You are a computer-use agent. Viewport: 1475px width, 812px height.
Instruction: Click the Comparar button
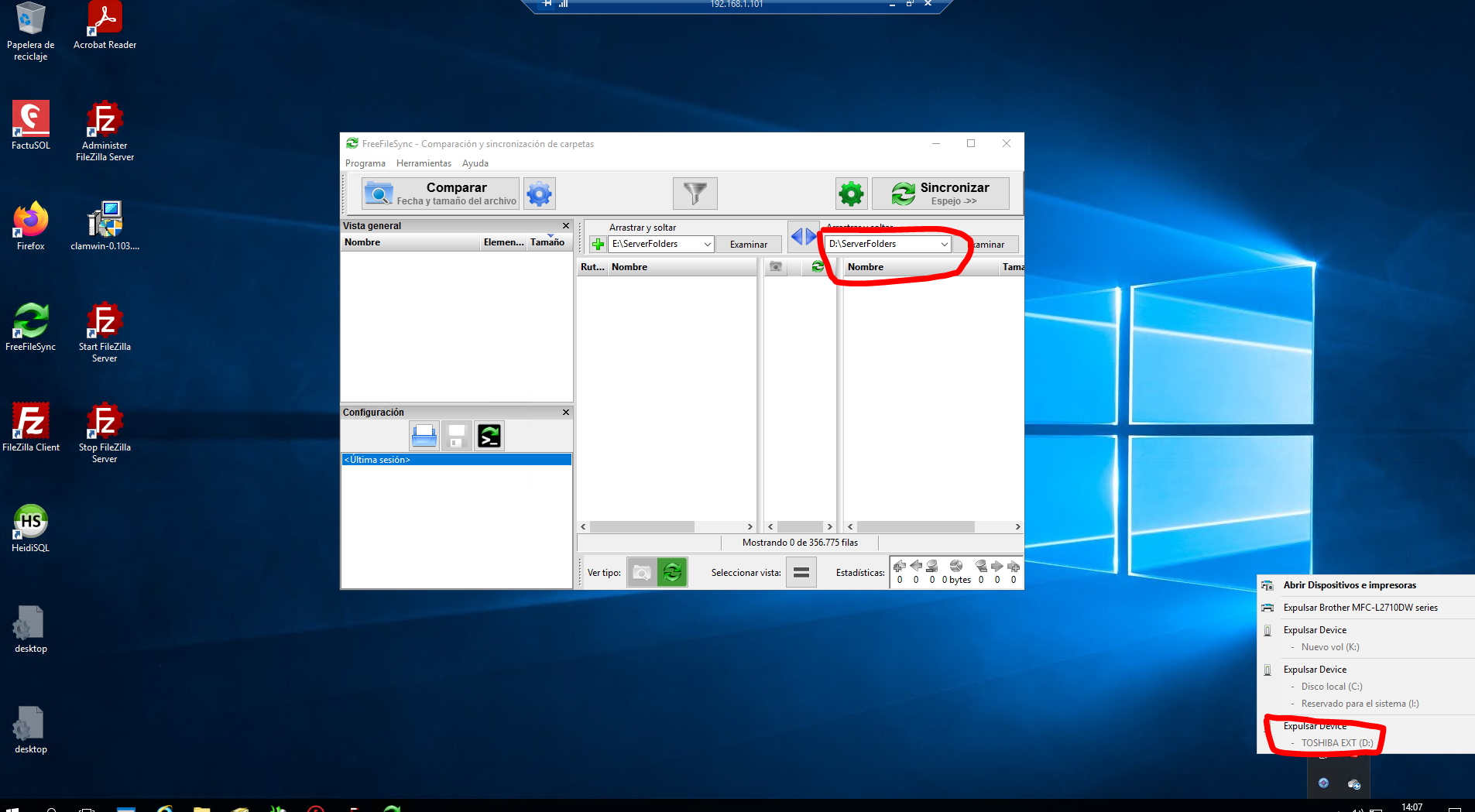(441, 194)
